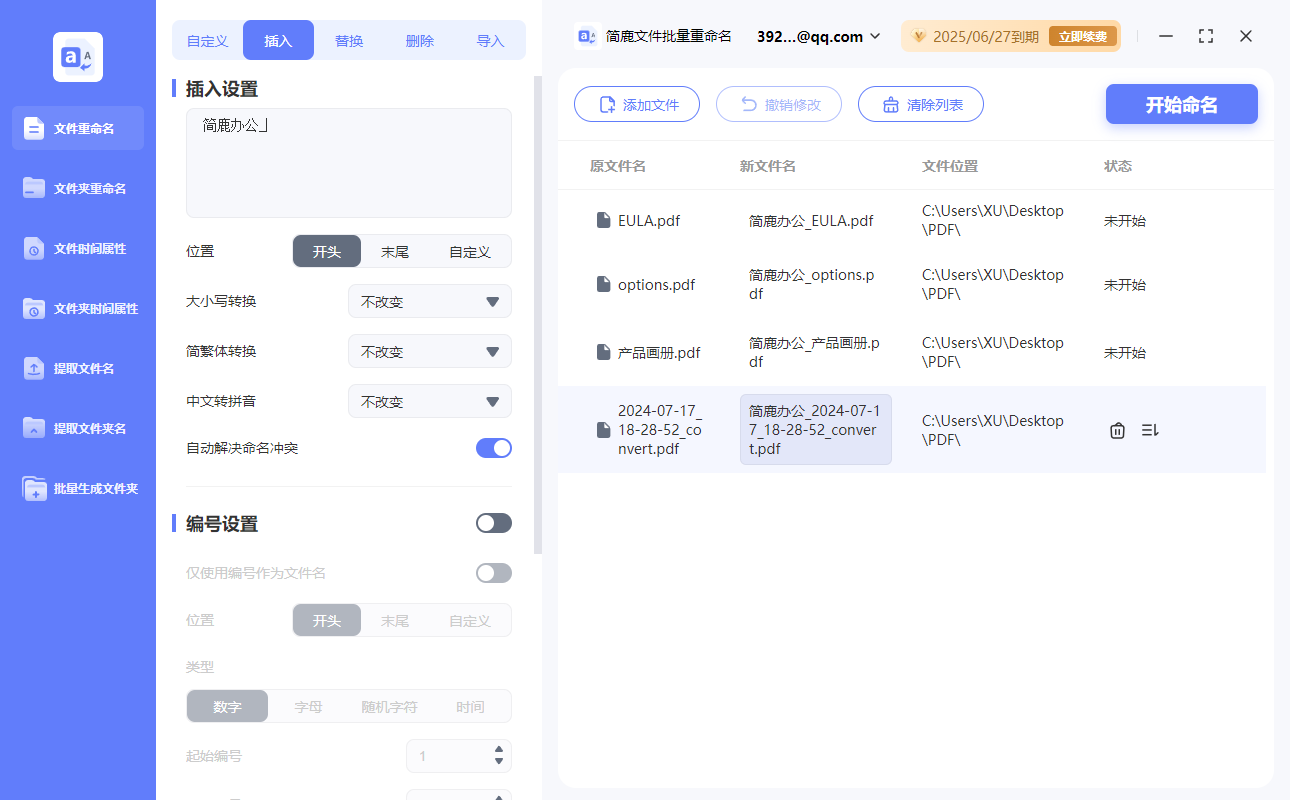Image resolution: width=1290 pixels, height=800 pixels.
Task: Switch to the 替换 tab
Action: pyautogui.click(x=349, y=40)
